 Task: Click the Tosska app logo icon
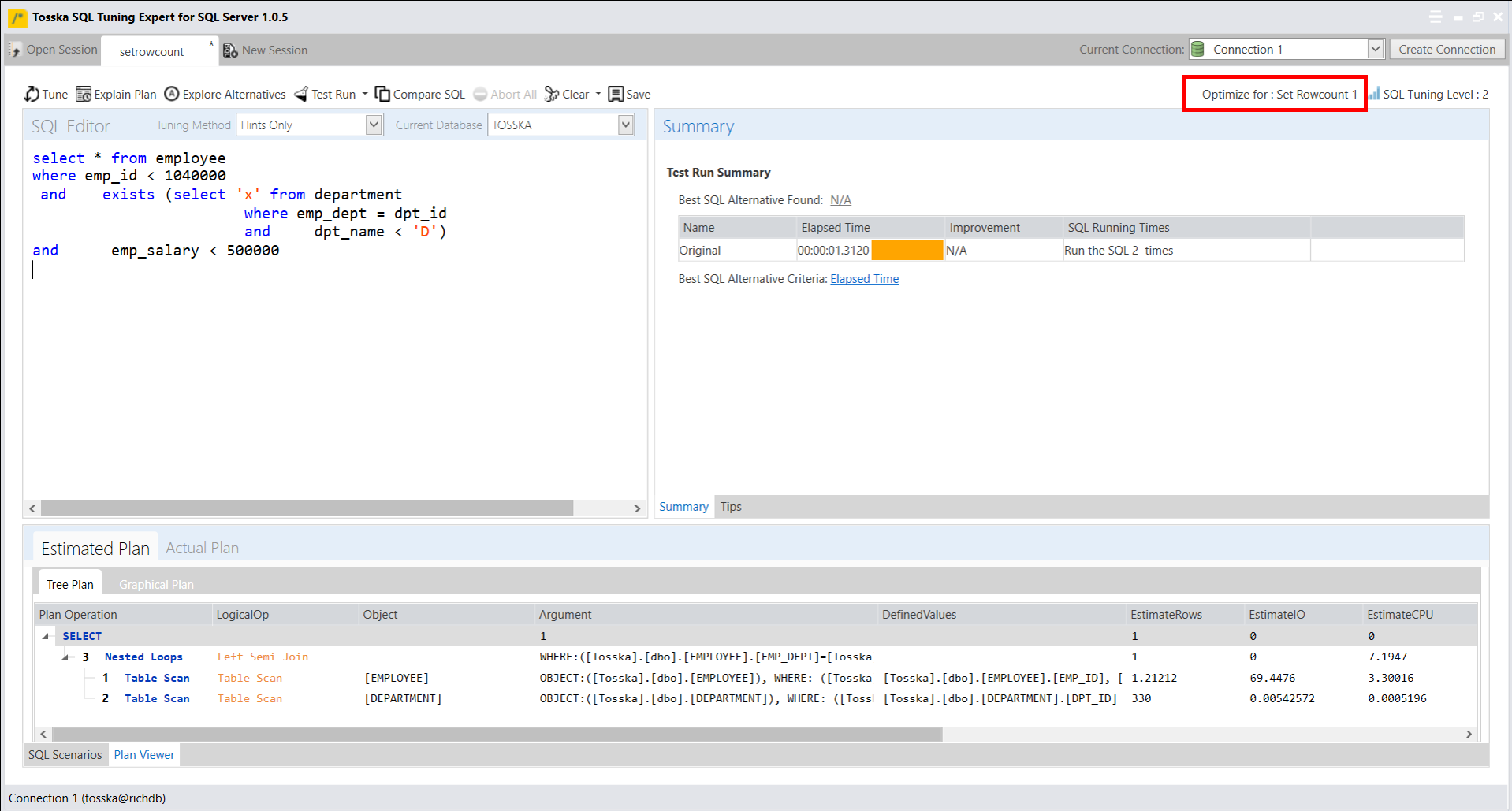tap(17, 17)
